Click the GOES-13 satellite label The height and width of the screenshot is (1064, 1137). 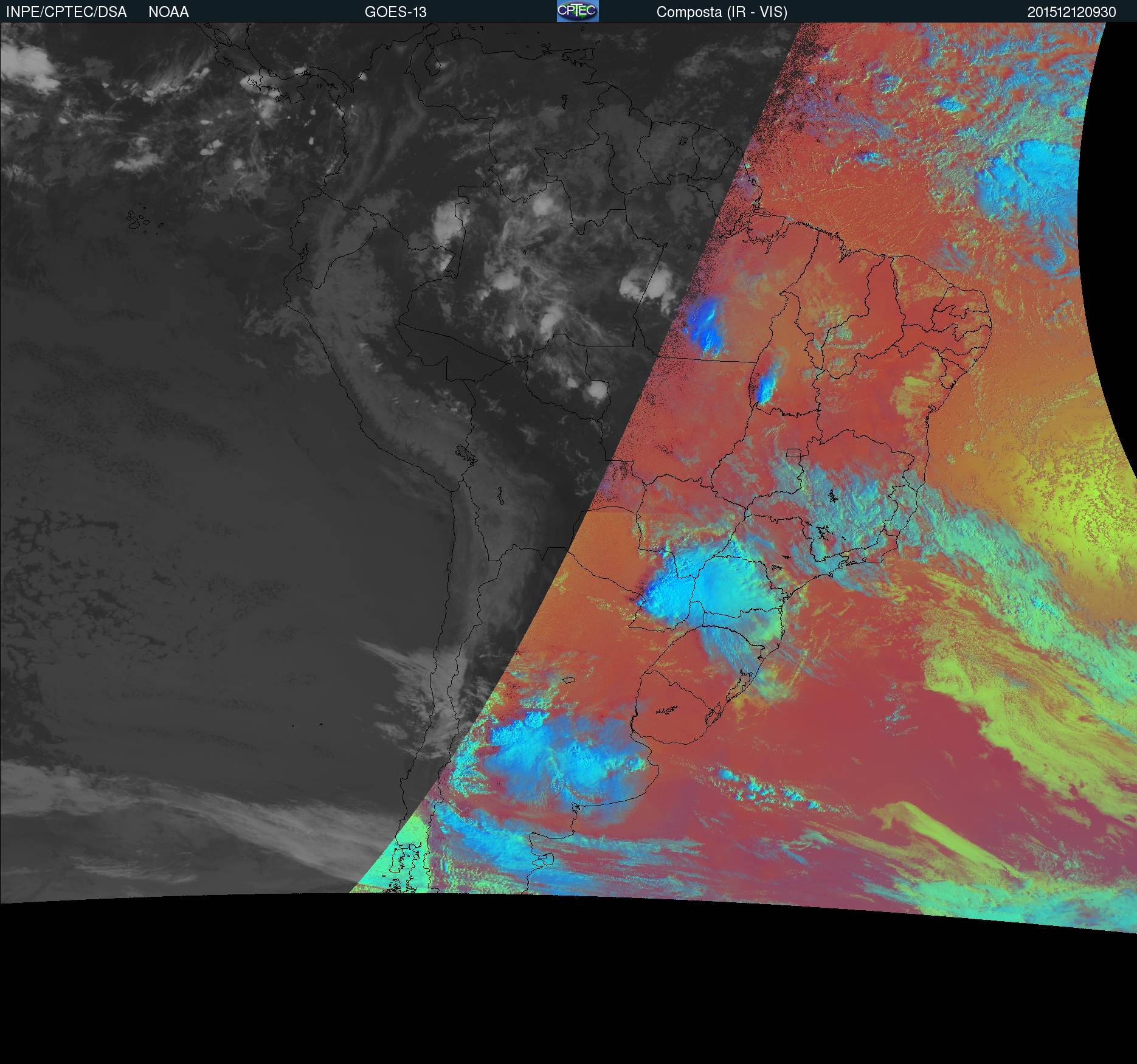(396, 12)
